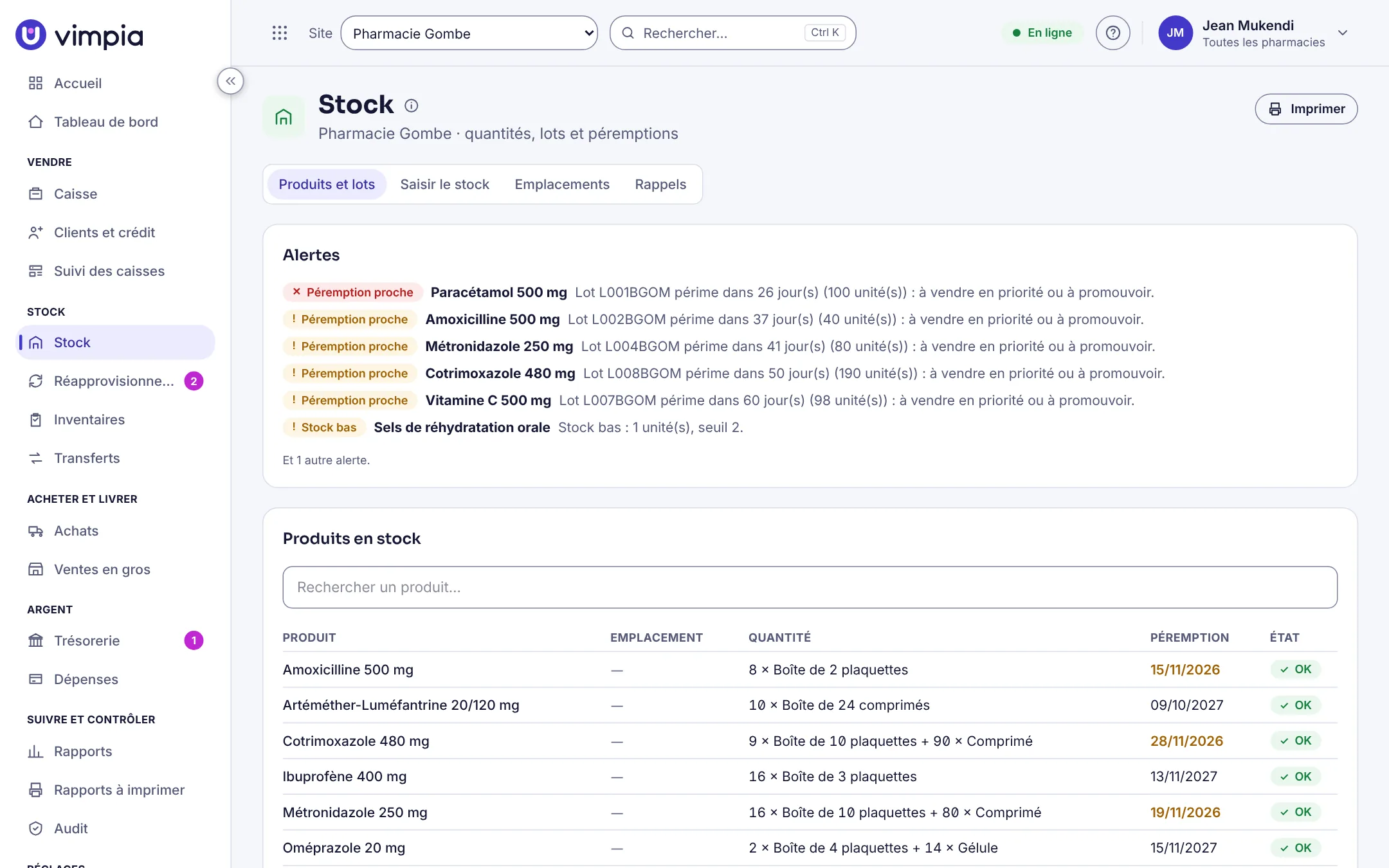Open Accueil from the sidebar

[115, 83]
